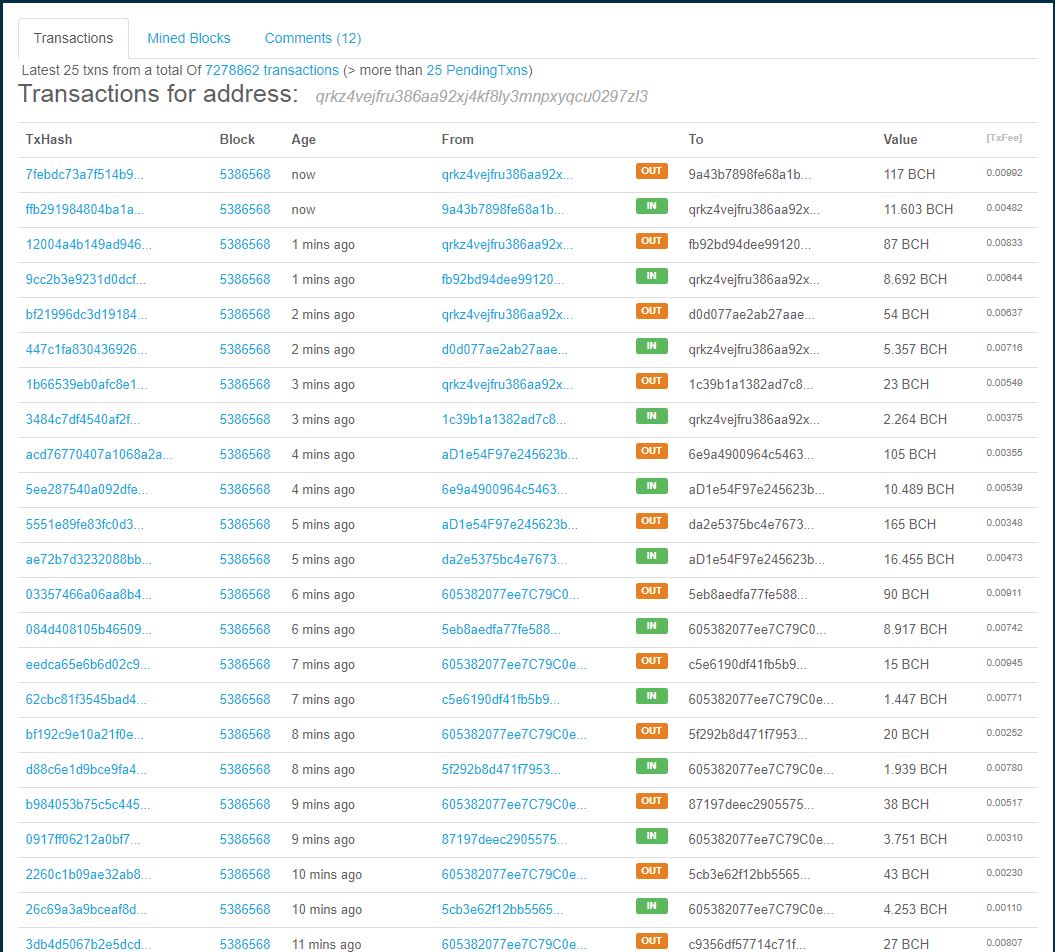The height and width of the screenshot is (952, 1055).
Task: Click the Age column header
Action: pyautogui.click(x=303, y=139)
